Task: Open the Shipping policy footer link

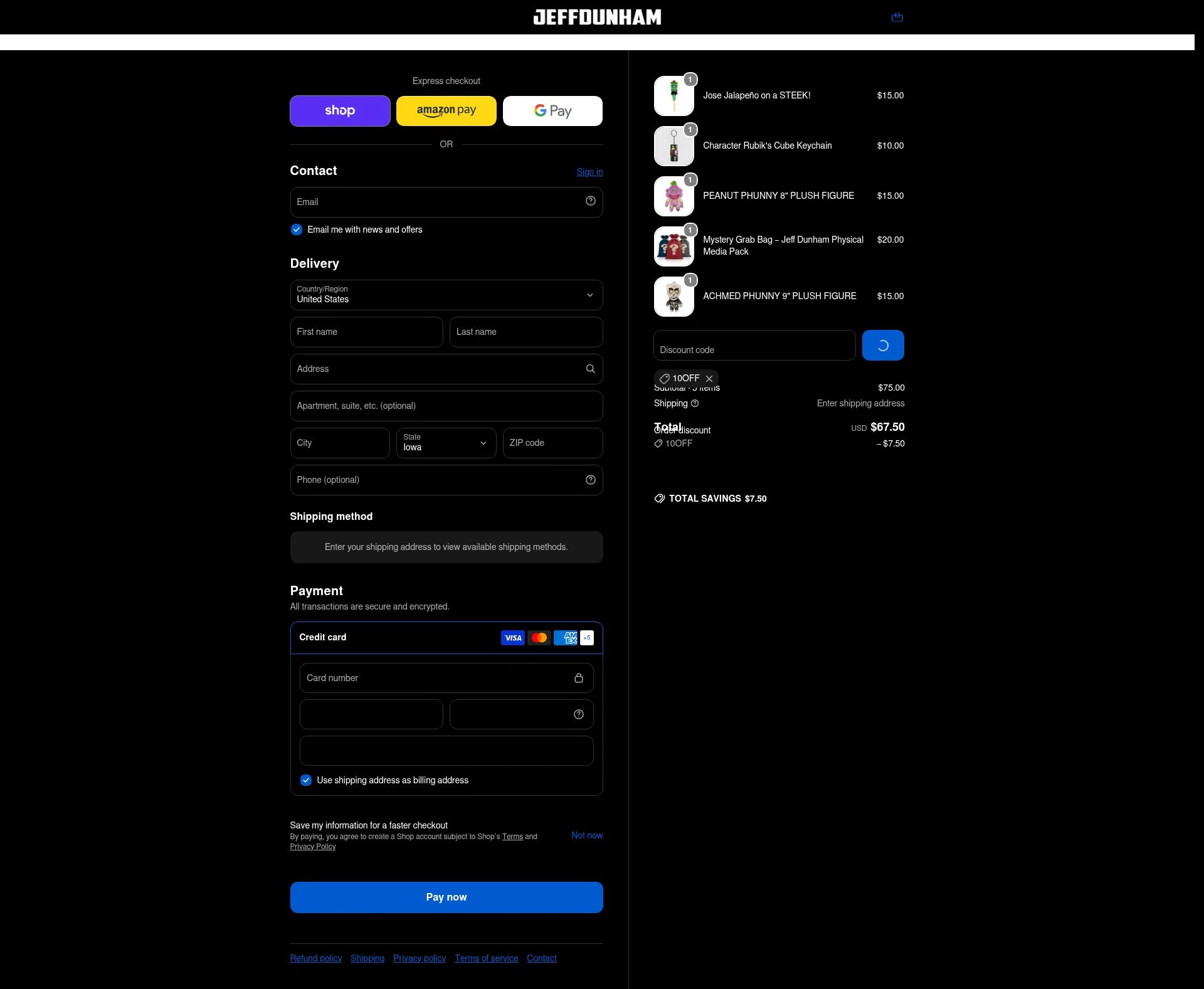Action: click(367, 958)
